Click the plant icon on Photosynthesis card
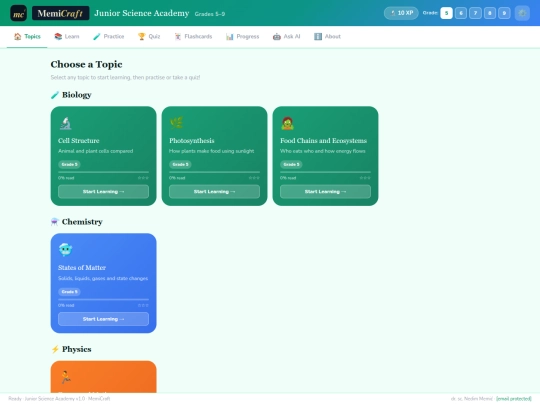Image resolution: width=540 pixels, height=405 pixels. pyautogui.click(x=176, y=123)
